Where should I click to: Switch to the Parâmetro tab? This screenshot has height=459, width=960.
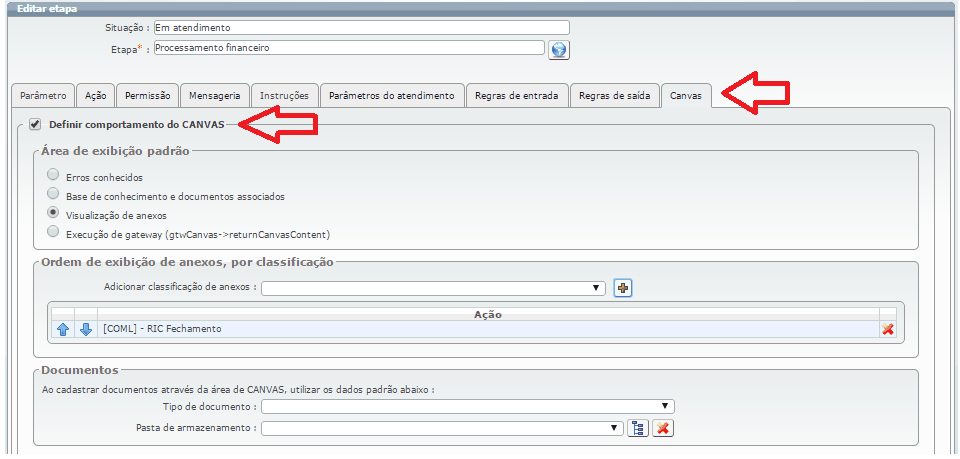(44, 96)
